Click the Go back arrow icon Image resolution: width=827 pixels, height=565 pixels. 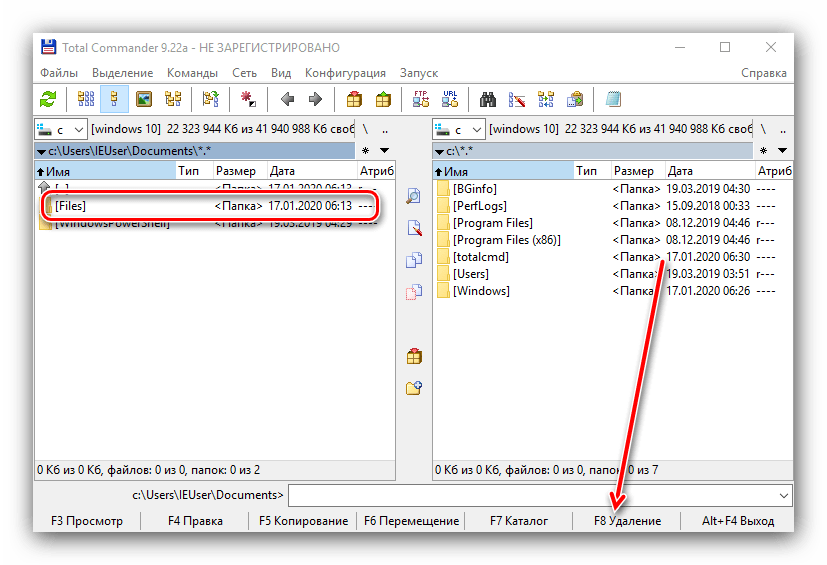288,99
